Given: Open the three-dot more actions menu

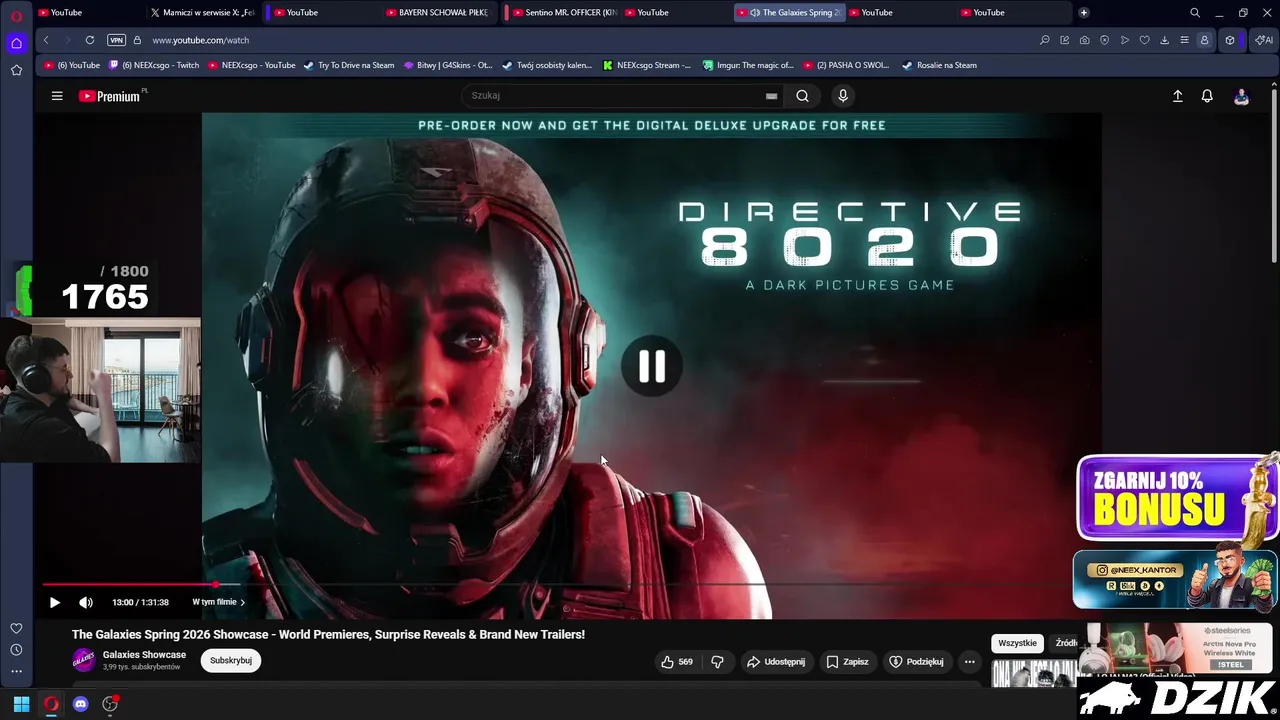Looking at the screenshot, I should click(x=969, y=662).
